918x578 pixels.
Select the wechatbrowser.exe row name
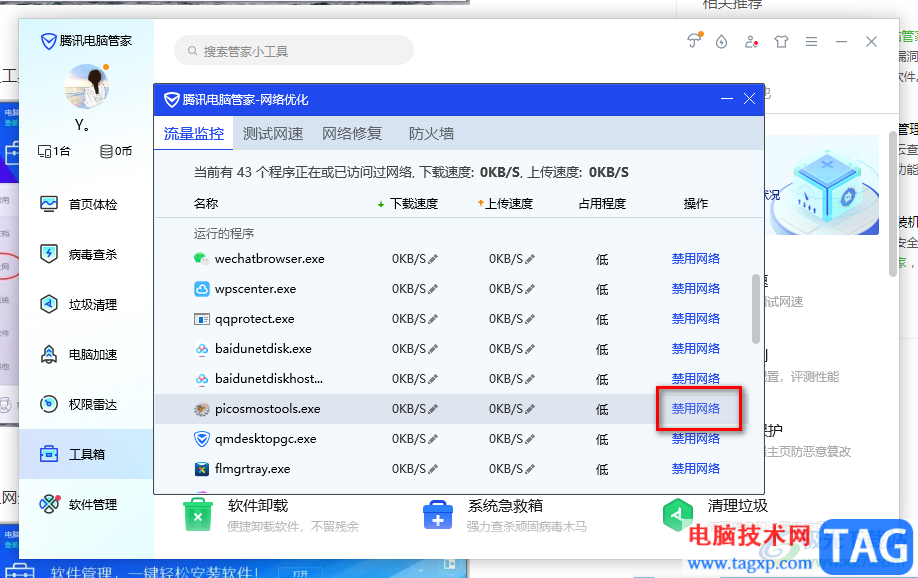coord(269,259)
